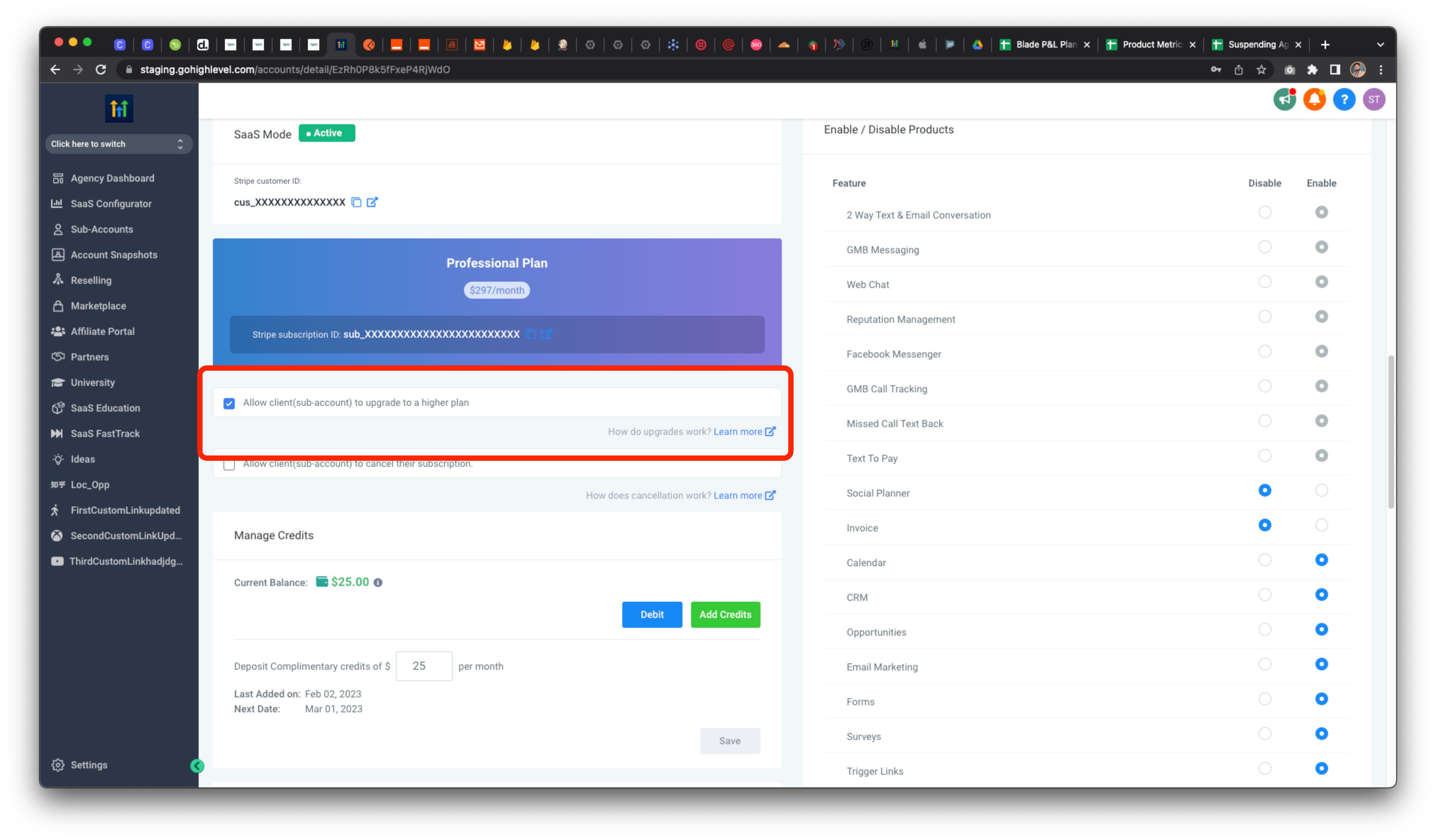This screenshot has width=1436, height=840.
Task: Open Account Snapshots menu item
Action: (x=113, y=254)
